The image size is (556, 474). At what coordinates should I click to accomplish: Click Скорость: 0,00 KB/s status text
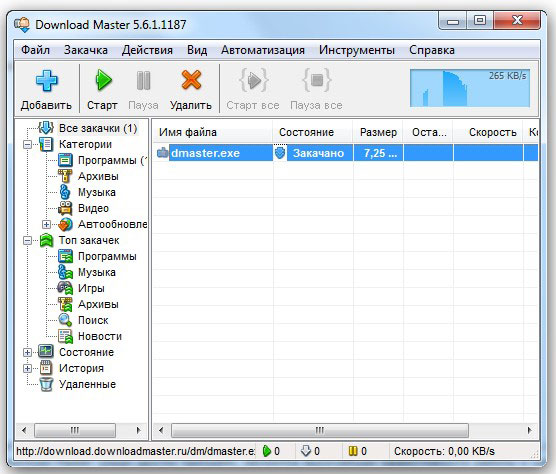pos(444,451)
